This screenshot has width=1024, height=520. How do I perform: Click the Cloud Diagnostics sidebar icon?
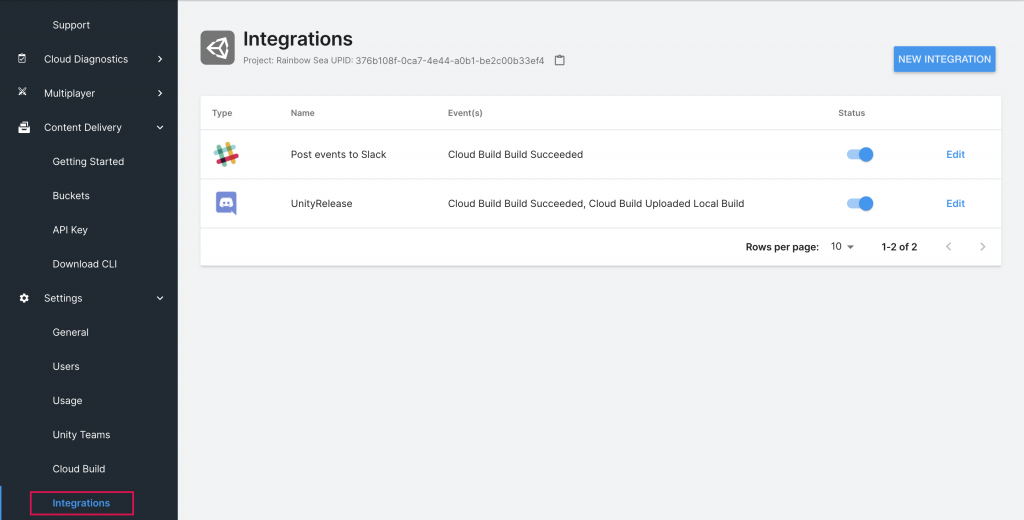click(22, 59)
